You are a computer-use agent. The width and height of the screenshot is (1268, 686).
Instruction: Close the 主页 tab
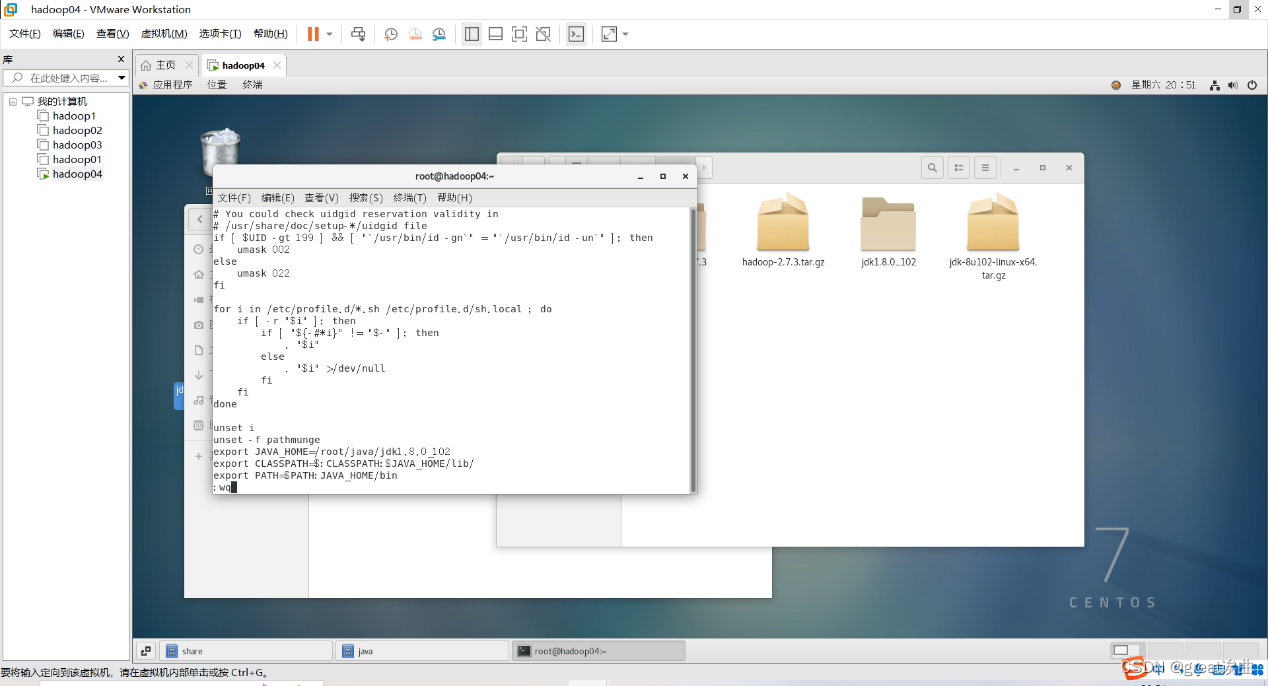click(x=189, y=65)
